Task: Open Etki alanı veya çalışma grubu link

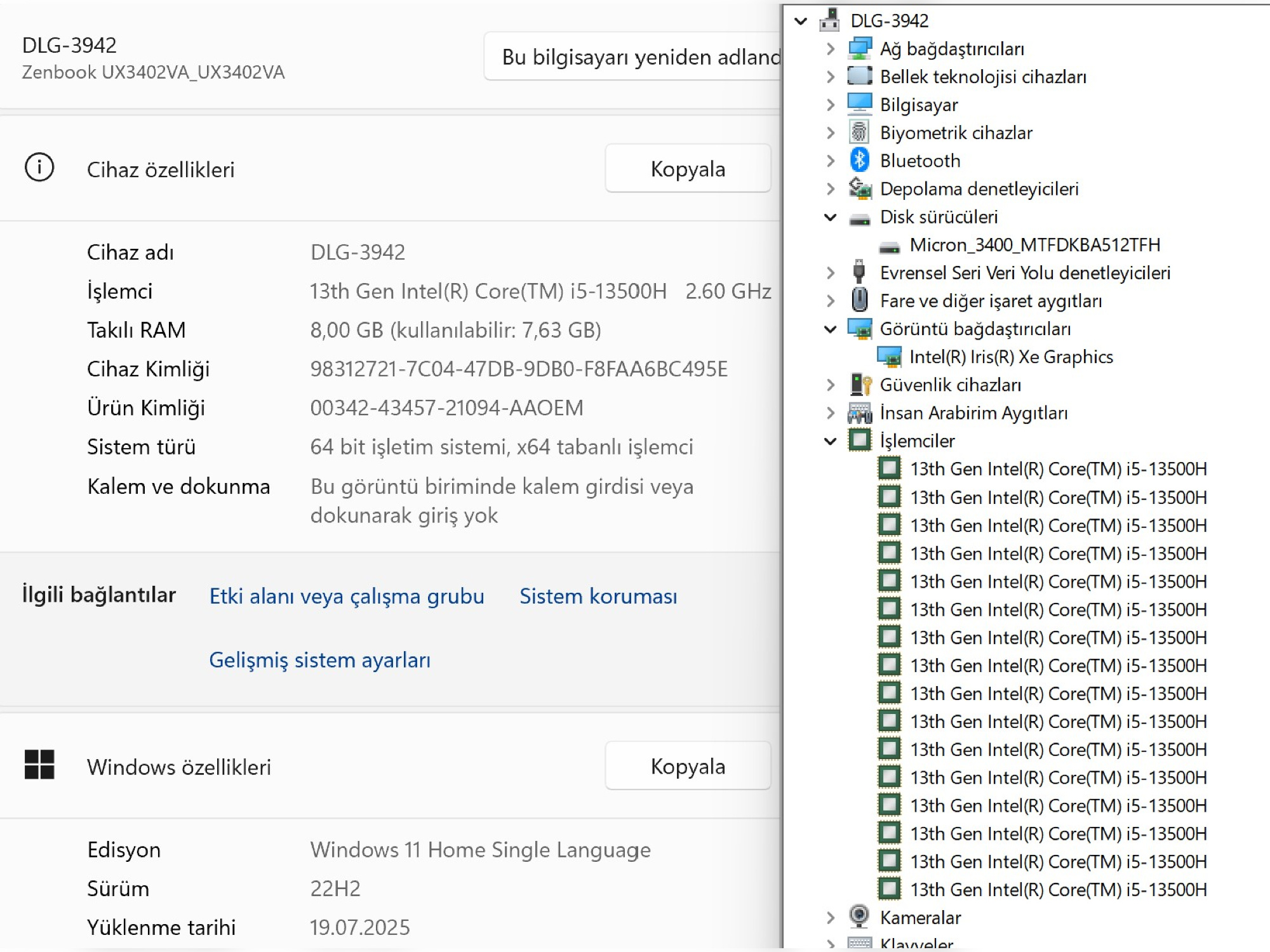Action: [347, 596]
